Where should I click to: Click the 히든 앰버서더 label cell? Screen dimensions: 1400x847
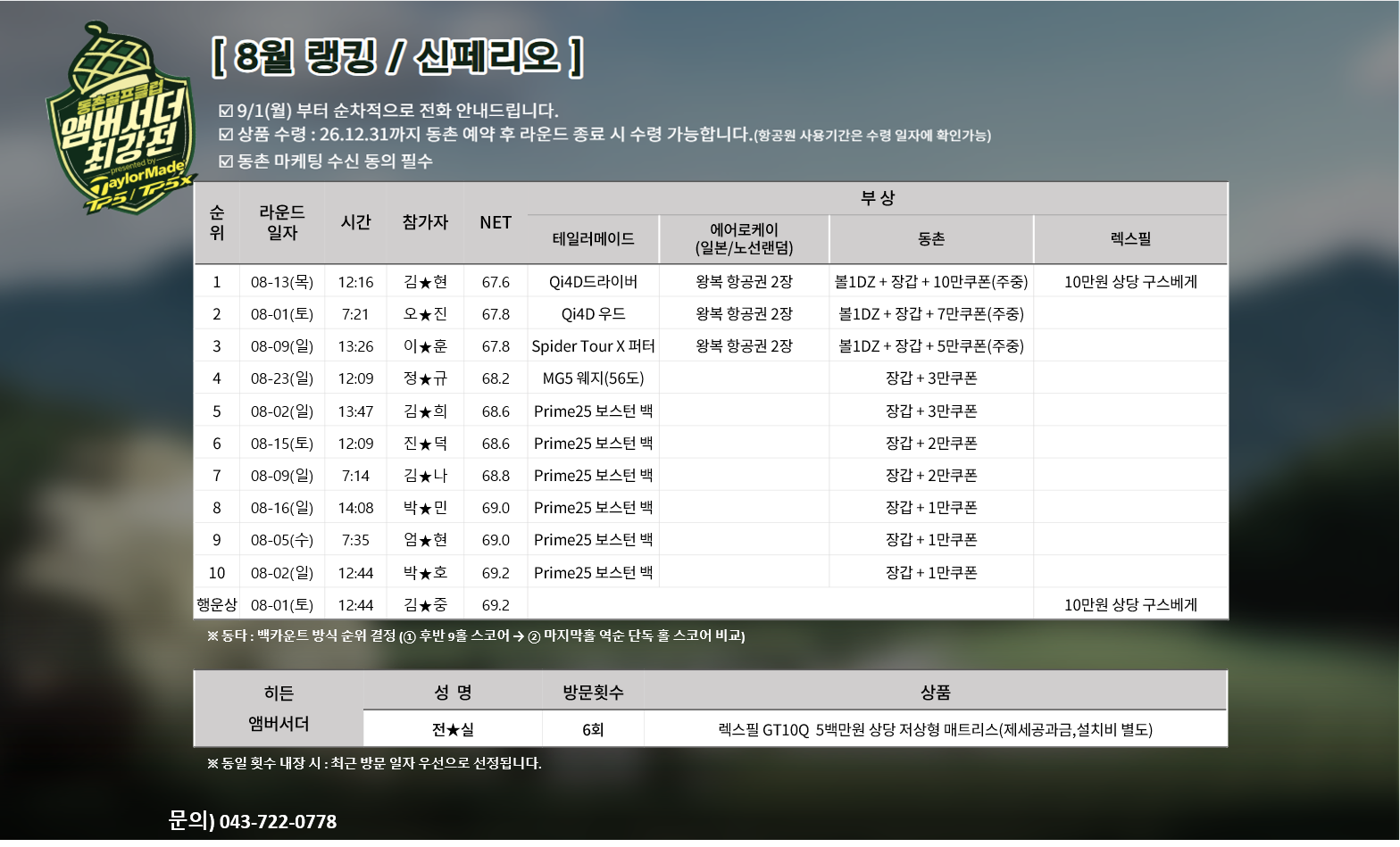tap(279, 709)
